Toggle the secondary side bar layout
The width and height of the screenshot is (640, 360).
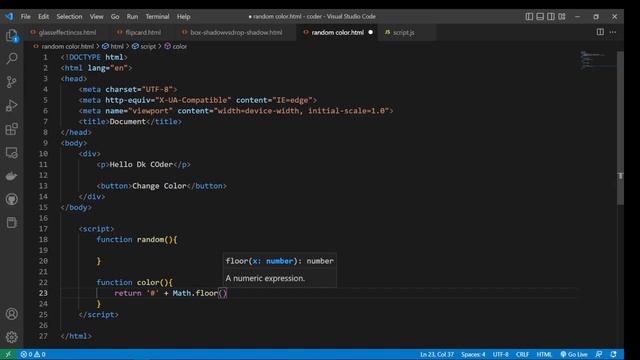coord(551,16)
